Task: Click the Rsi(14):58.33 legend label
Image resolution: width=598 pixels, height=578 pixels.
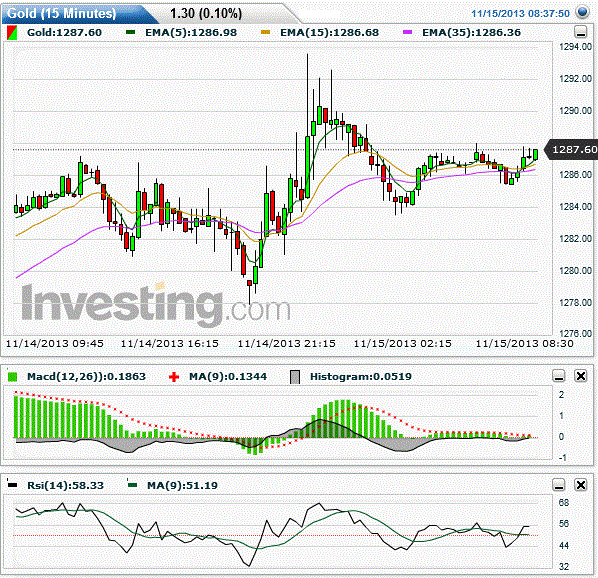Action: click(x=66, y=485)
